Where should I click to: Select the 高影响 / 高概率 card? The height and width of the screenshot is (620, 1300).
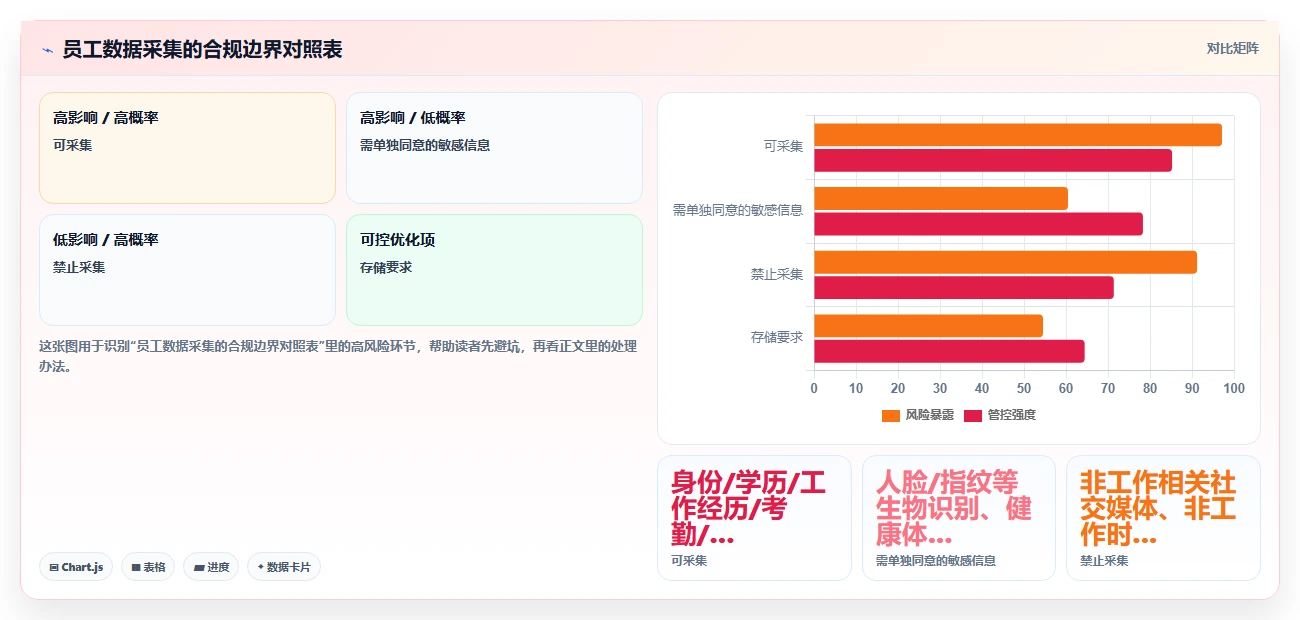187,148
